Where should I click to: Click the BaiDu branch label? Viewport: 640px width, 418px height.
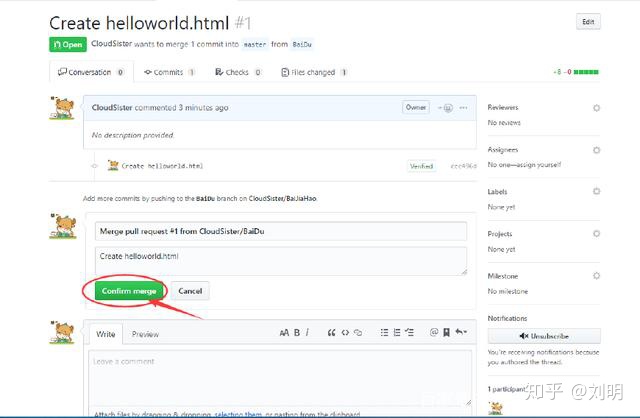click(x=302, y=44)
